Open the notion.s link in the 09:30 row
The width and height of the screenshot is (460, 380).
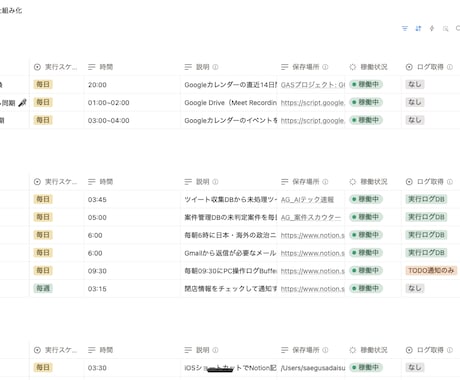tap(313, 271)
